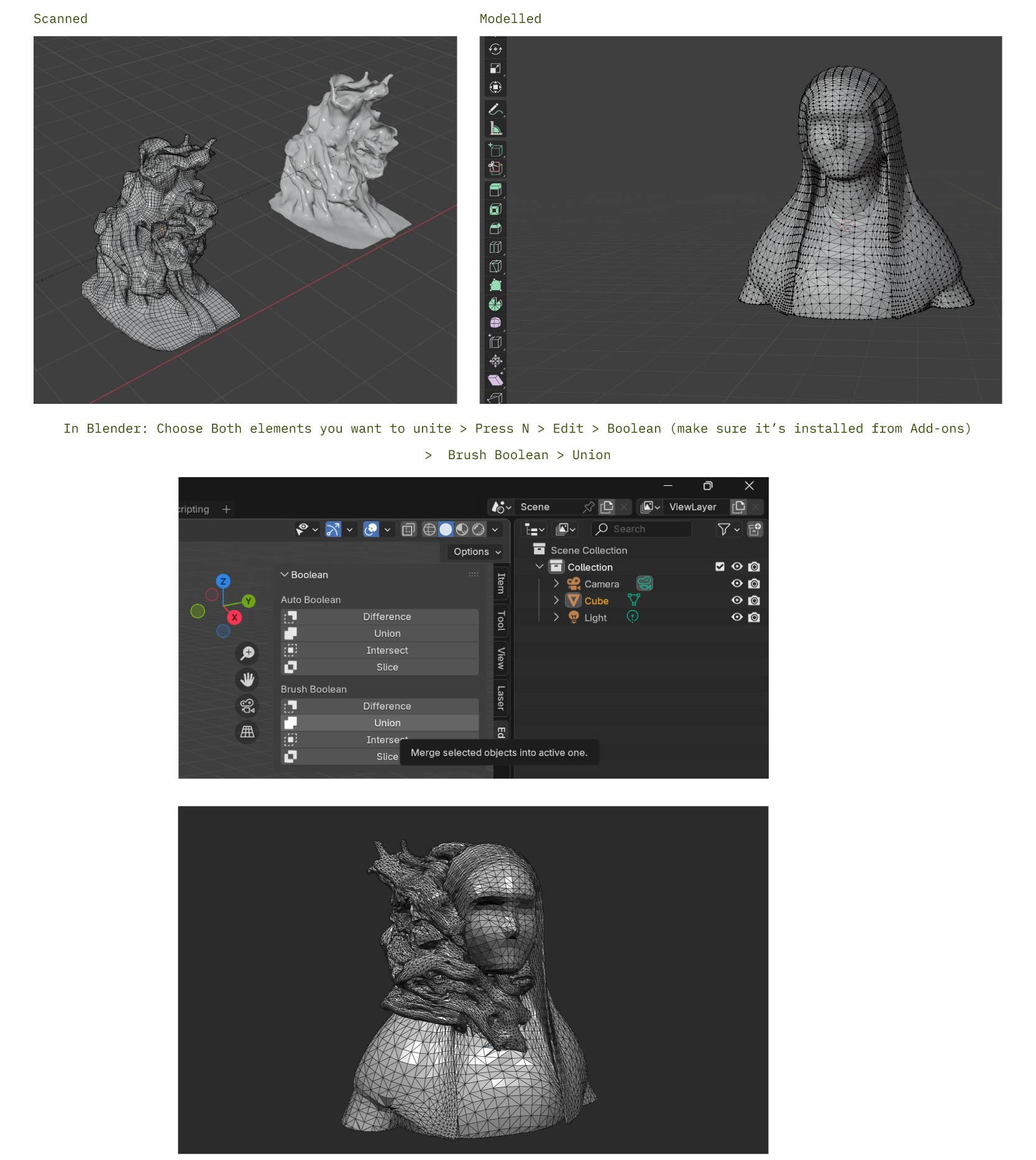1036x1160 pixels.
Task: Click the pan view hand icon
Action: 247,680
